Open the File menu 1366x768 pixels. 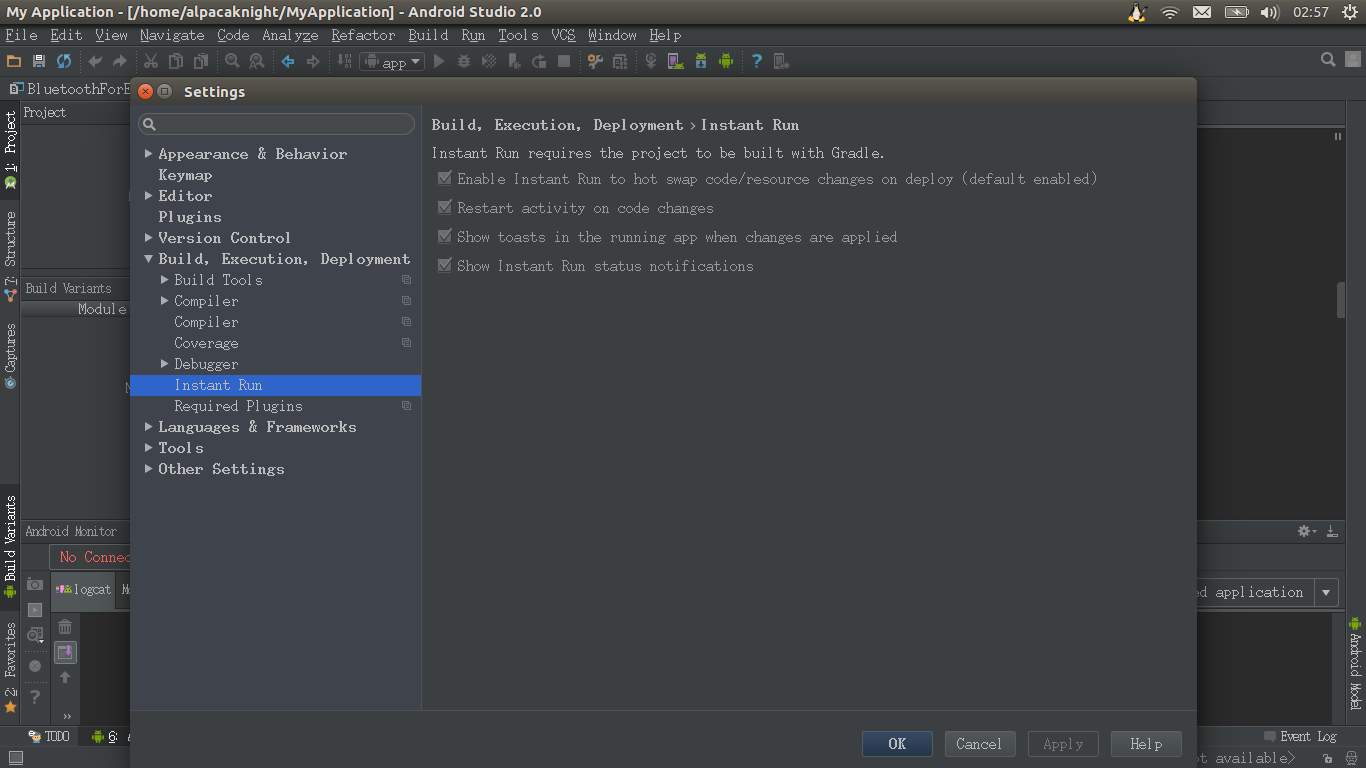[21, 35]
